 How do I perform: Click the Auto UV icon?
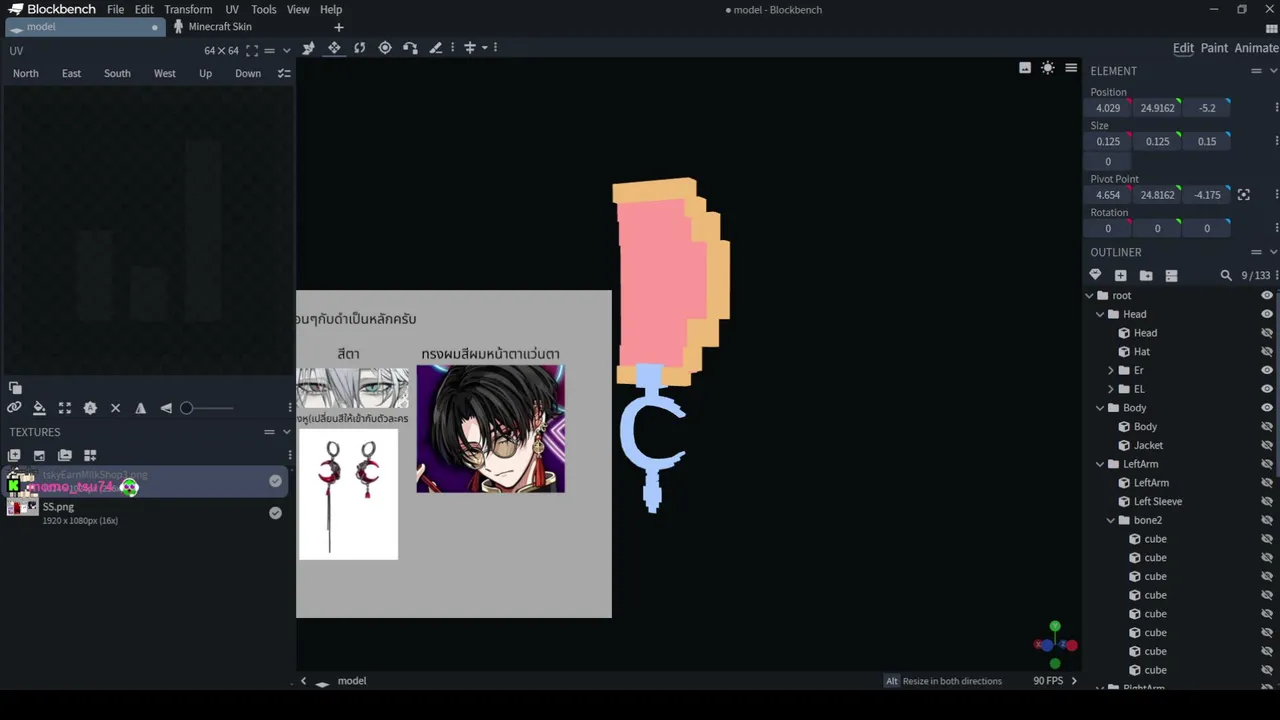[90, 408]
